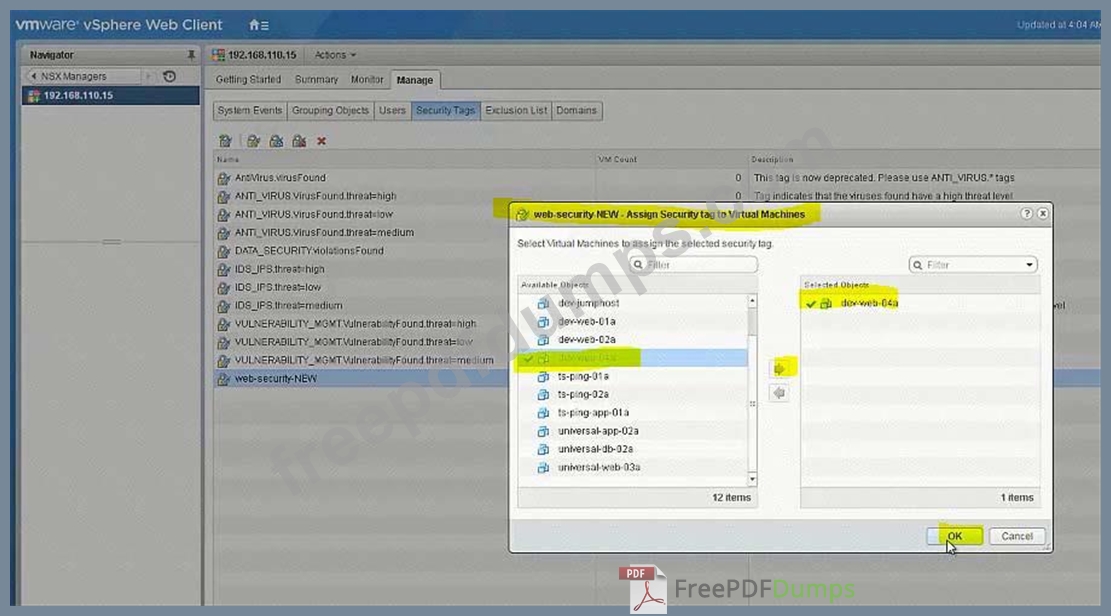The height and width of the screenshot is (616, 1111).
Task: Click OK in the Assign Security Tag dialog
Action: 954,536
